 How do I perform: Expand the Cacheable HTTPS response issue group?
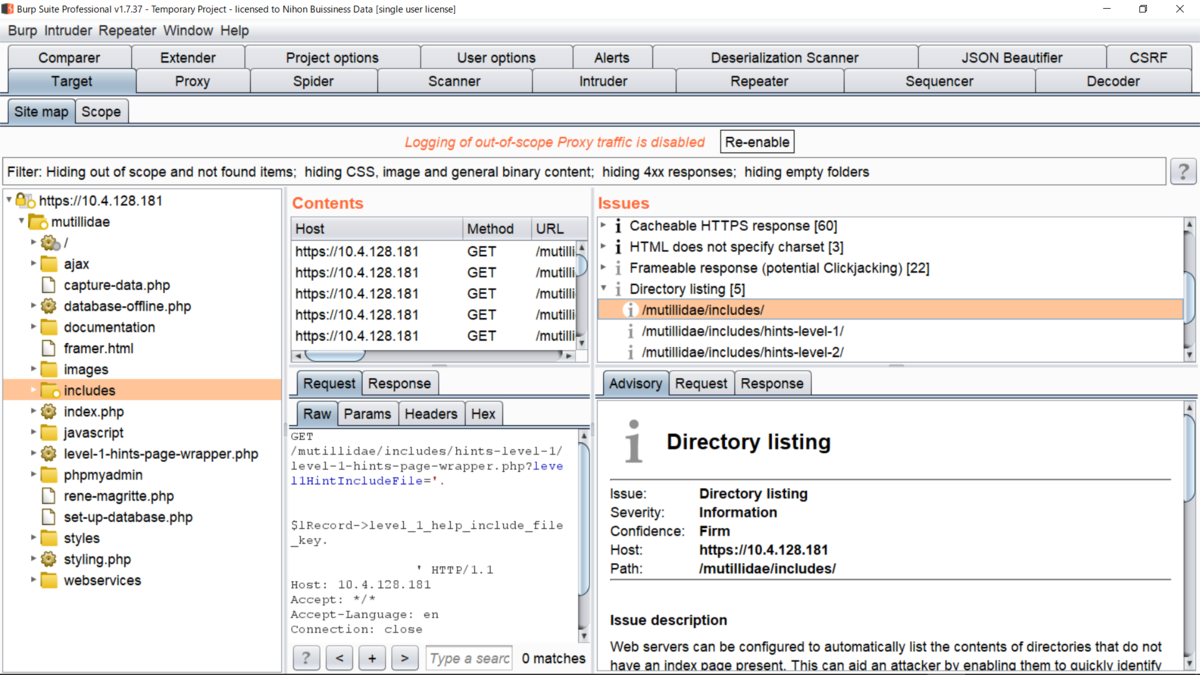coord(604,226)
